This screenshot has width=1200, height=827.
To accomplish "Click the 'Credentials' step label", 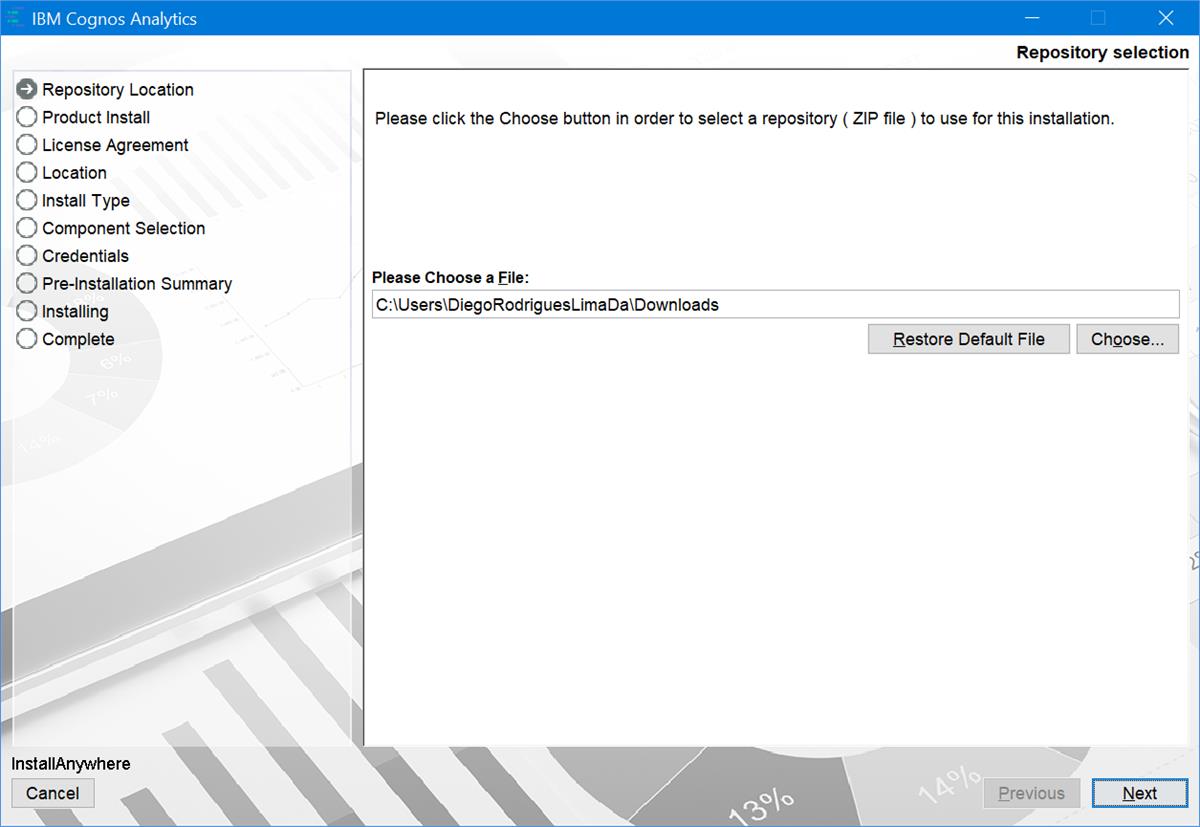I will tap(85, 256).
